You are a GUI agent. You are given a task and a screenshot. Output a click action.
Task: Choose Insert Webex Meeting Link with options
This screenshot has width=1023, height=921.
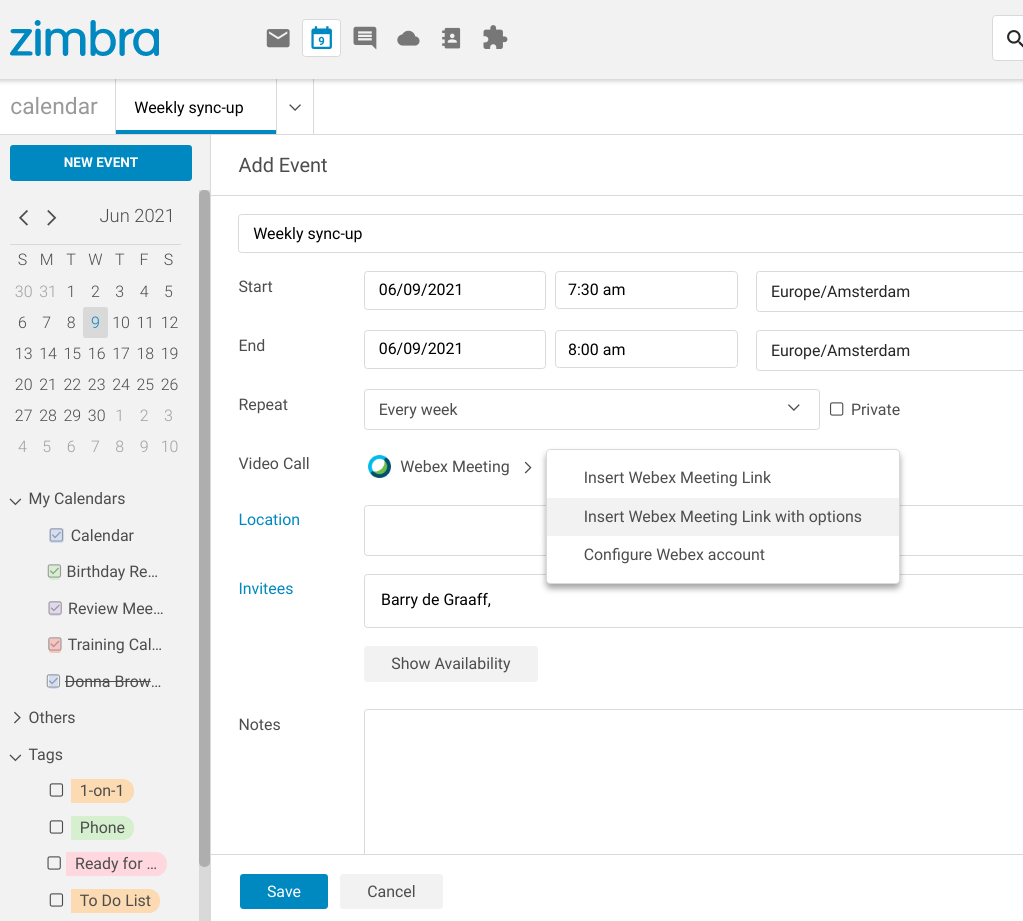pyautogui.click(x=723, y=517)
